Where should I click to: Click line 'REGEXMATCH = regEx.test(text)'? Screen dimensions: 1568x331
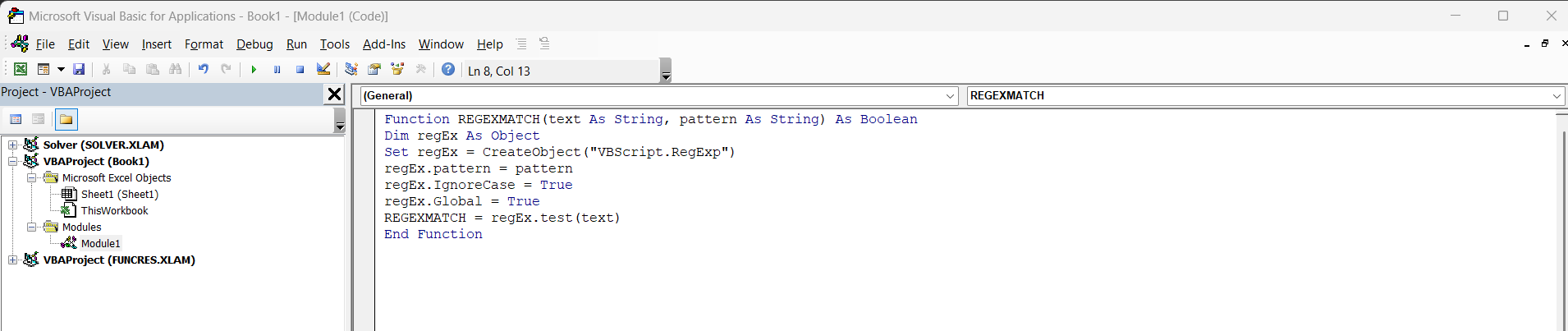point(502,218)
